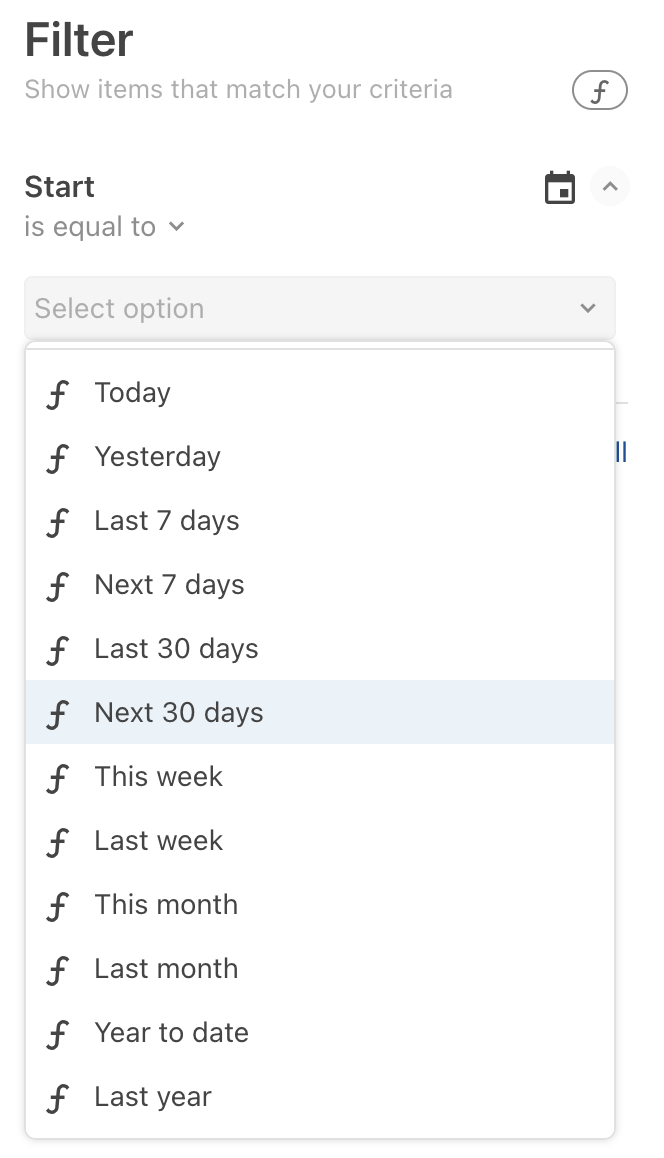Click the formula toggle button beside Filter
Image resolution: width=664 pixels, height=1158 pixels.
pos(599,91)
